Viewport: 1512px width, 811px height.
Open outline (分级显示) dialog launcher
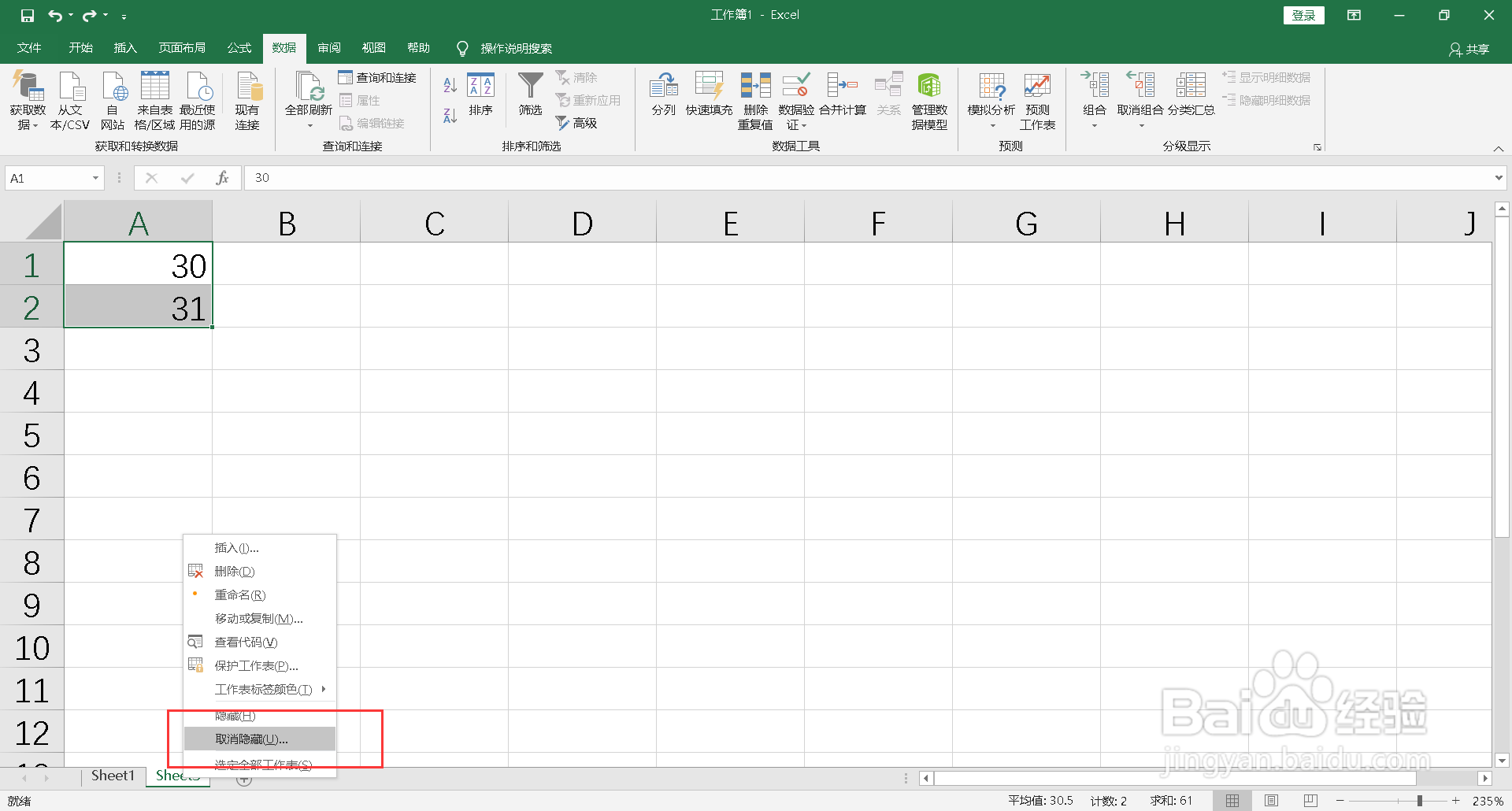tap(1317, 147)
